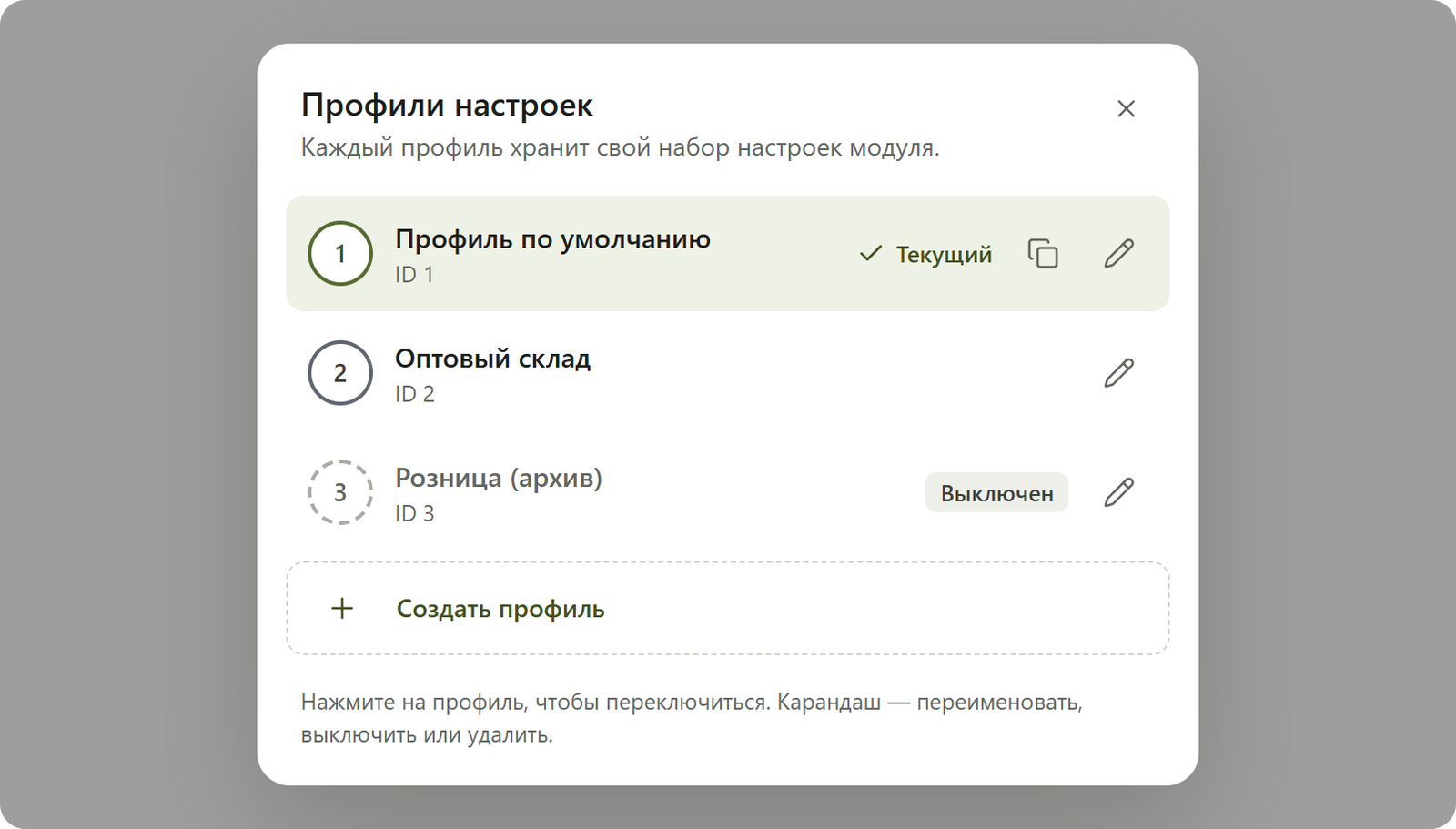1456x829 pixels.
Task: Click the plus icon to add profile
Action: click(x=342, y=608)
